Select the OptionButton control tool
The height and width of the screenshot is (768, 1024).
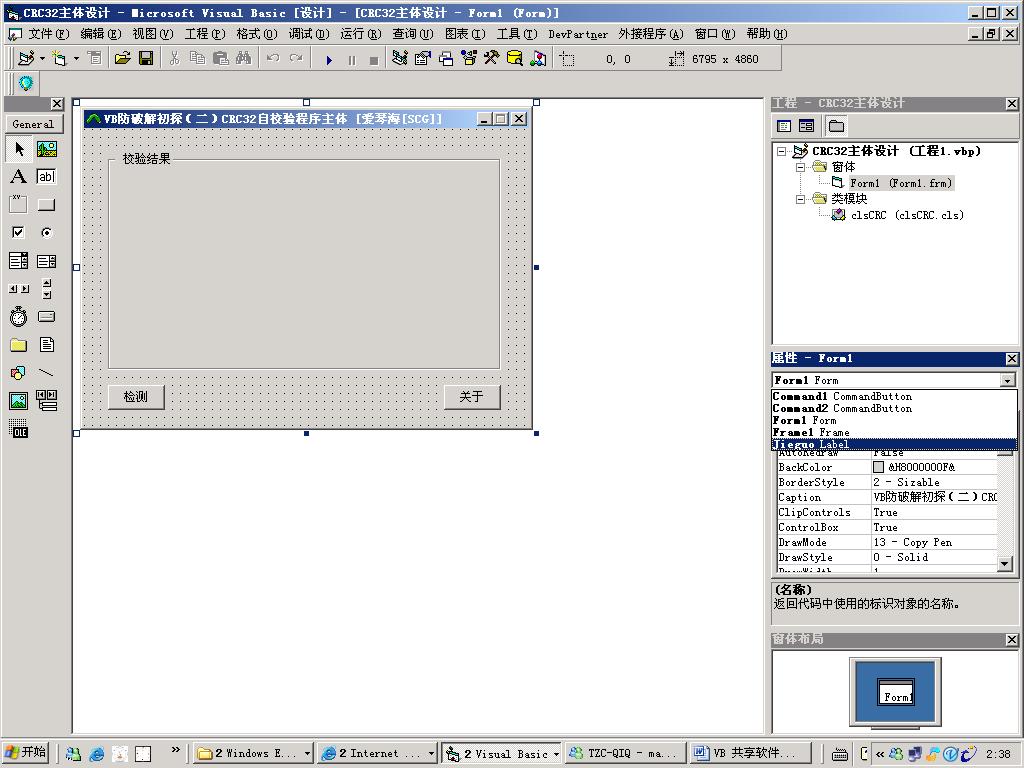(46, 232)
